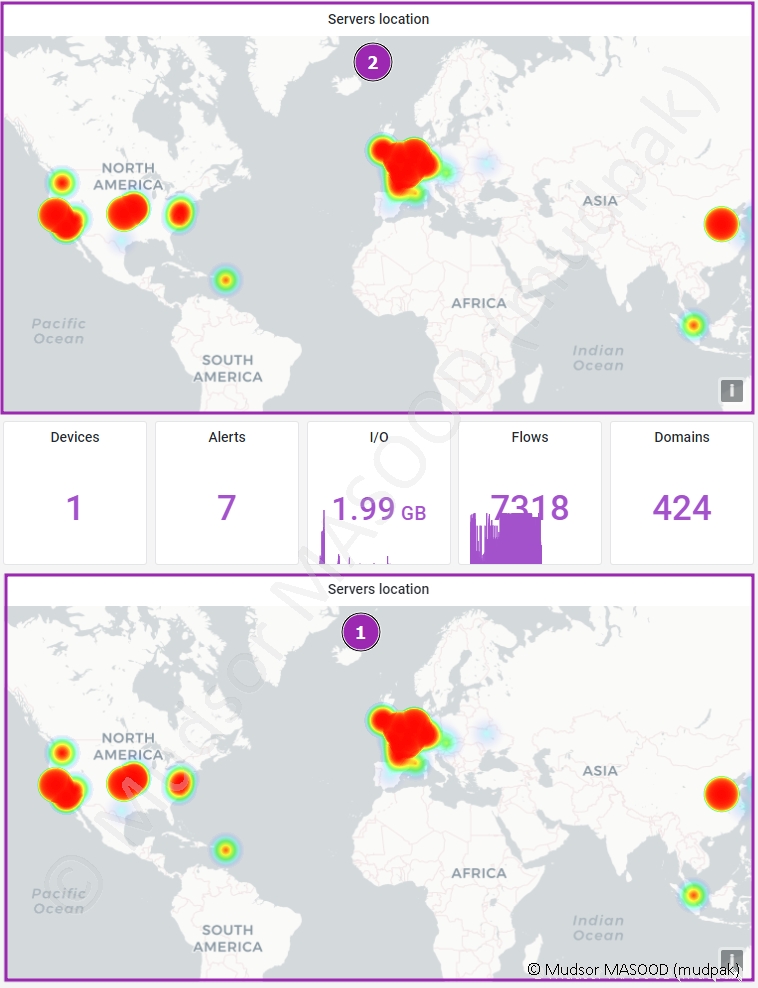Select the East Asia hotspot on the upper map
This screenshot has height=988, width=758.
[x=720, y=224]
